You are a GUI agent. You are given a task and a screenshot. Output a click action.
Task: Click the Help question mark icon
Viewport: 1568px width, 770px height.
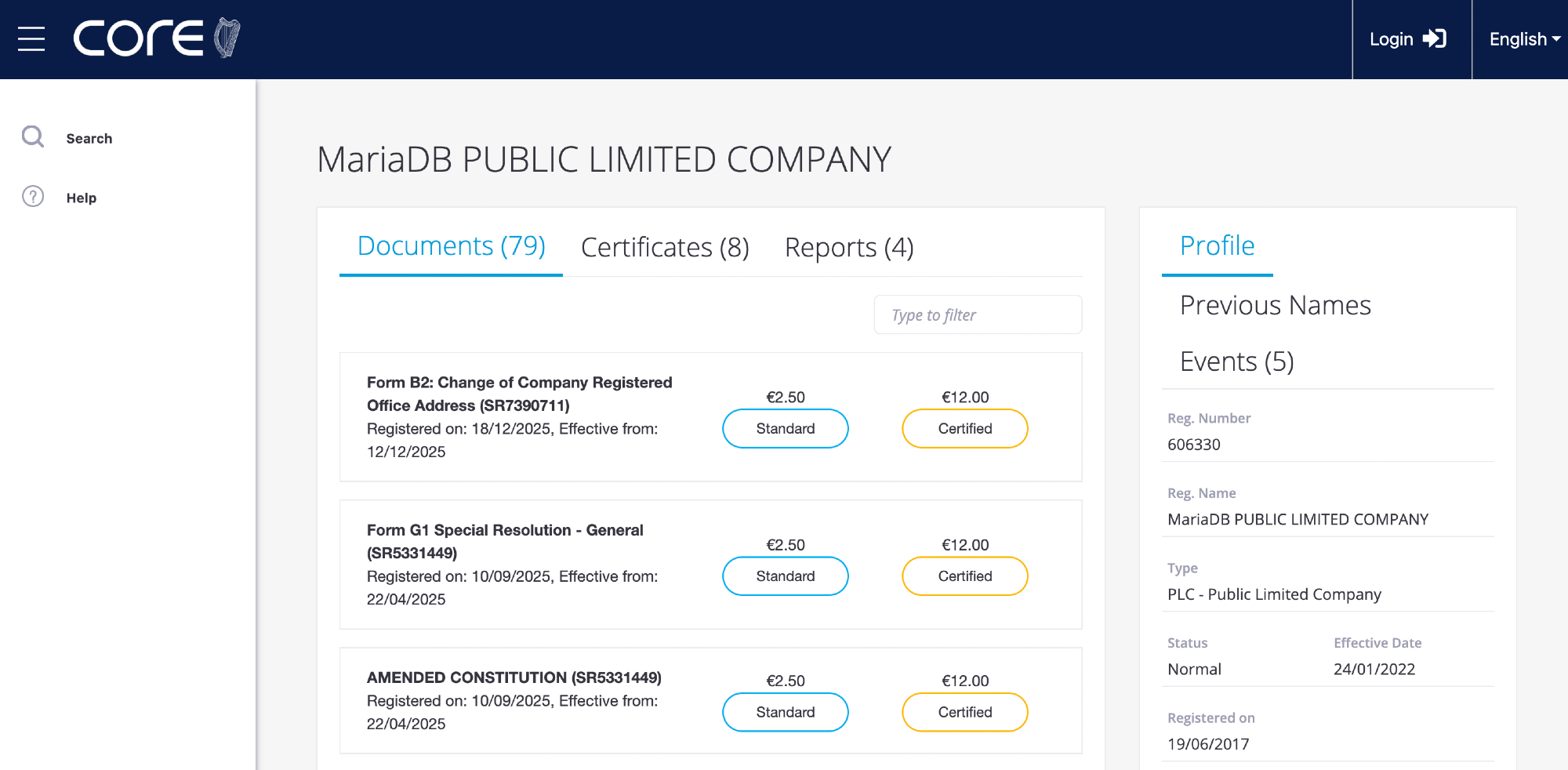33,197
